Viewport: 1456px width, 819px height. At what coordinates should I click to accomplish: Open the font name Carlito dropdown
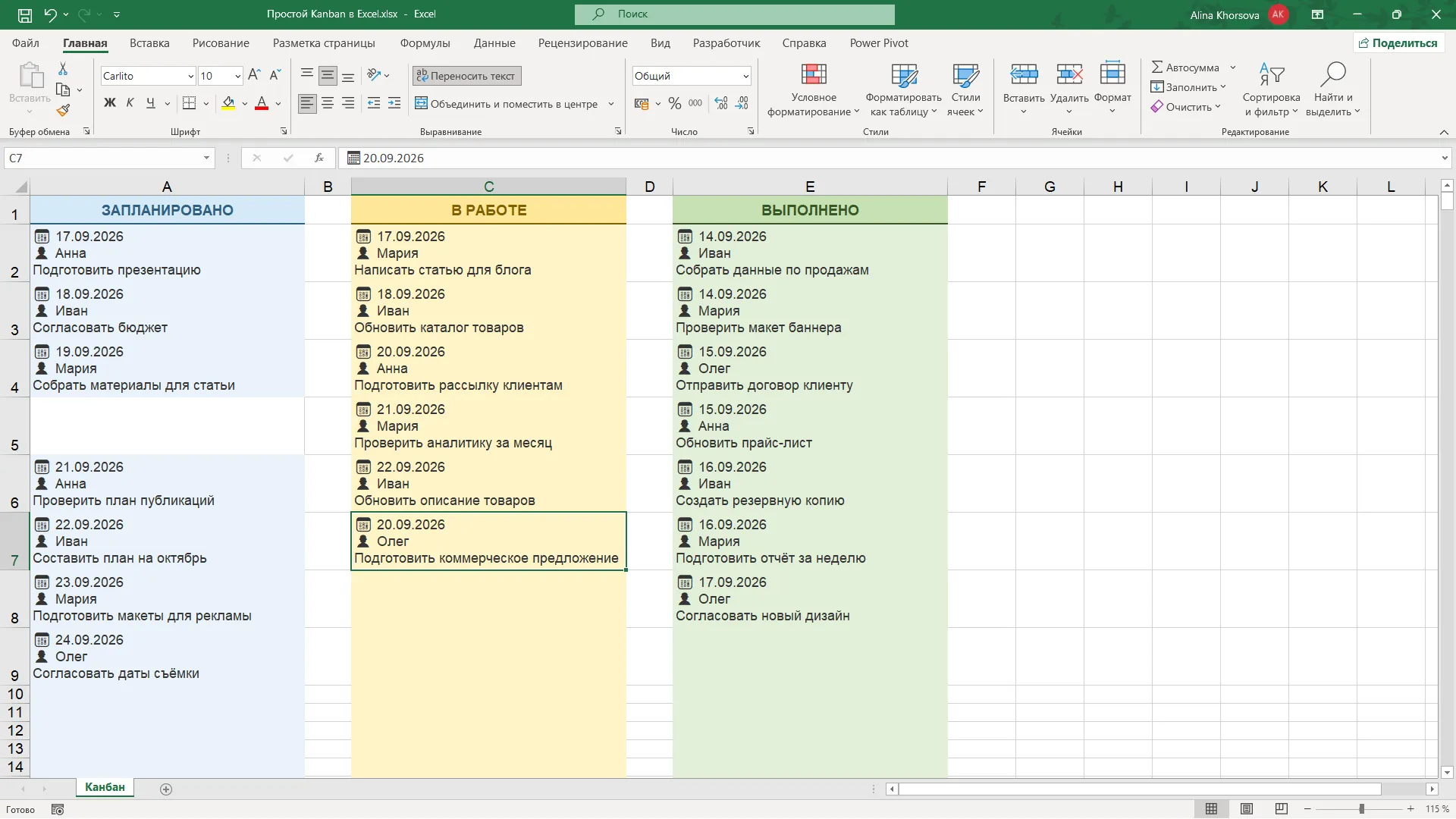point(190,76)
